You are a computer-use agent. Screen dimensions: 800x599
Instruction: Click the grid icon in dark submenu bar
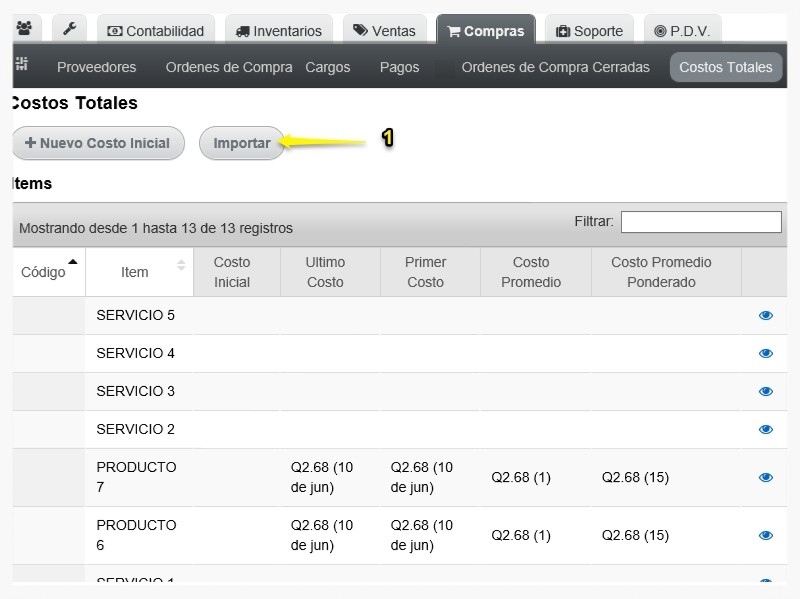21,64
